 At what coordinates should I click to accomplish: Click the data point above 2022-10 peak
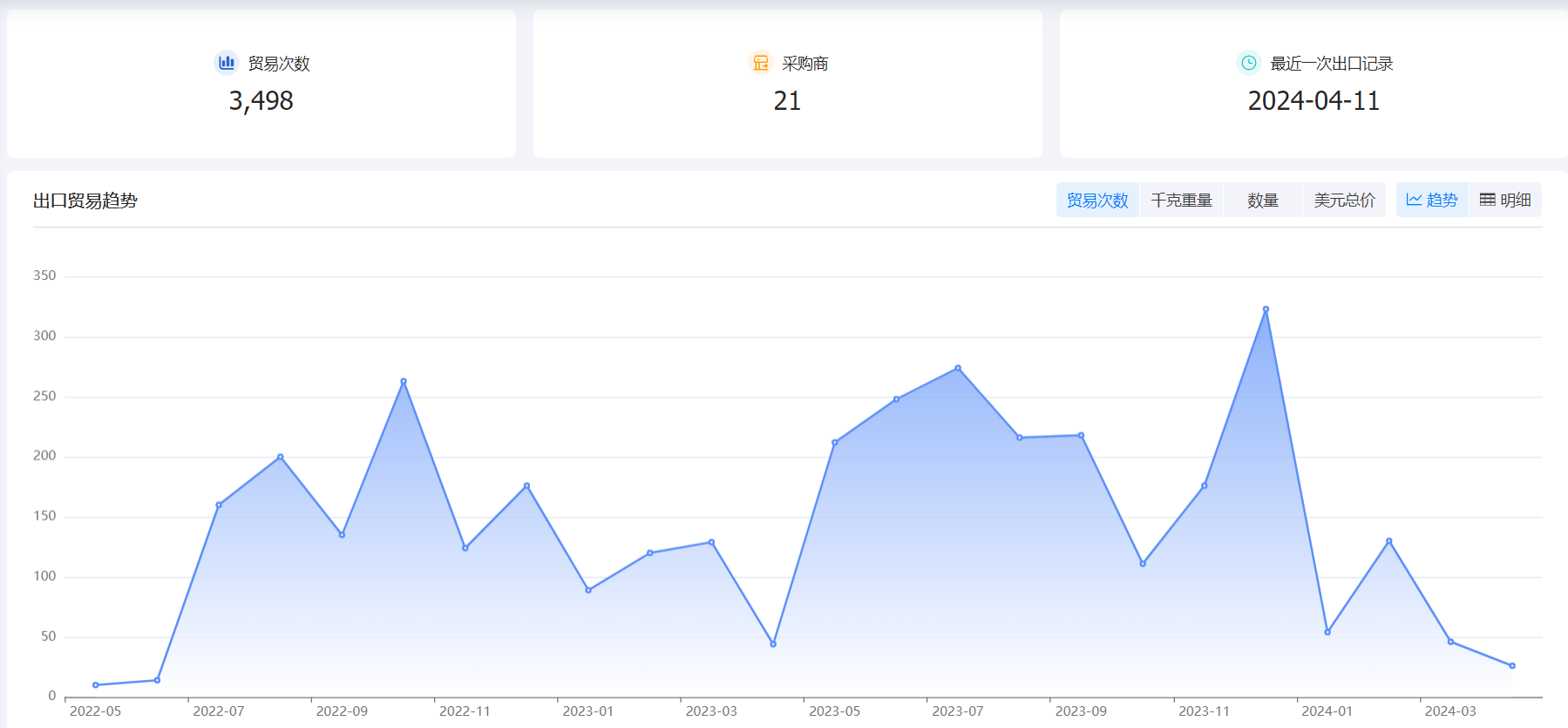404,381
